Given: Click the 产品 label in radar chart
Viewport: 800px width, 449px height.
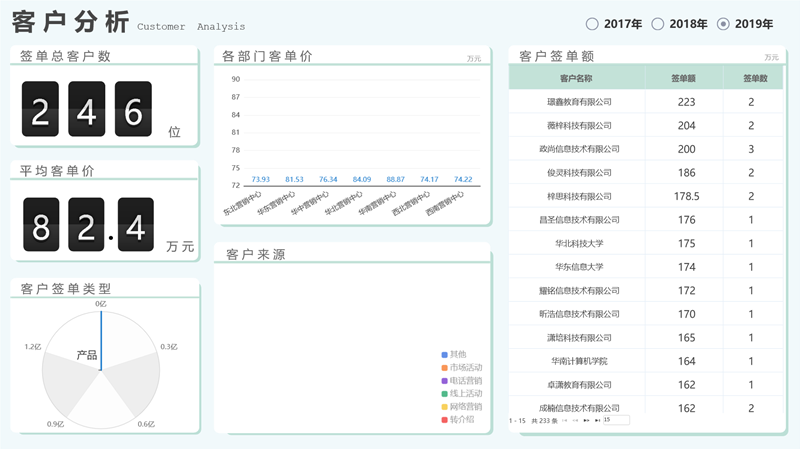Looking at the screenshot, I should point(87,355).
